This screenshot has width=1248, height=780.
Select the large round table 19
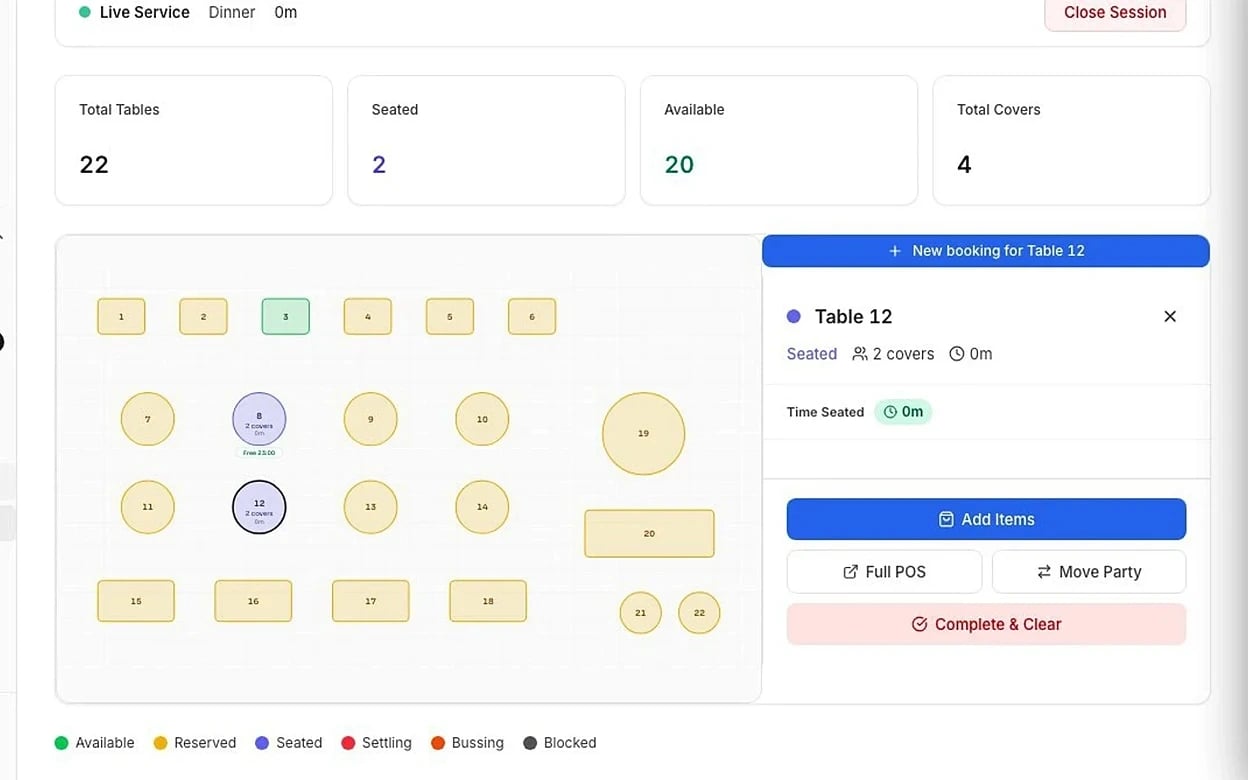(643, 433)
